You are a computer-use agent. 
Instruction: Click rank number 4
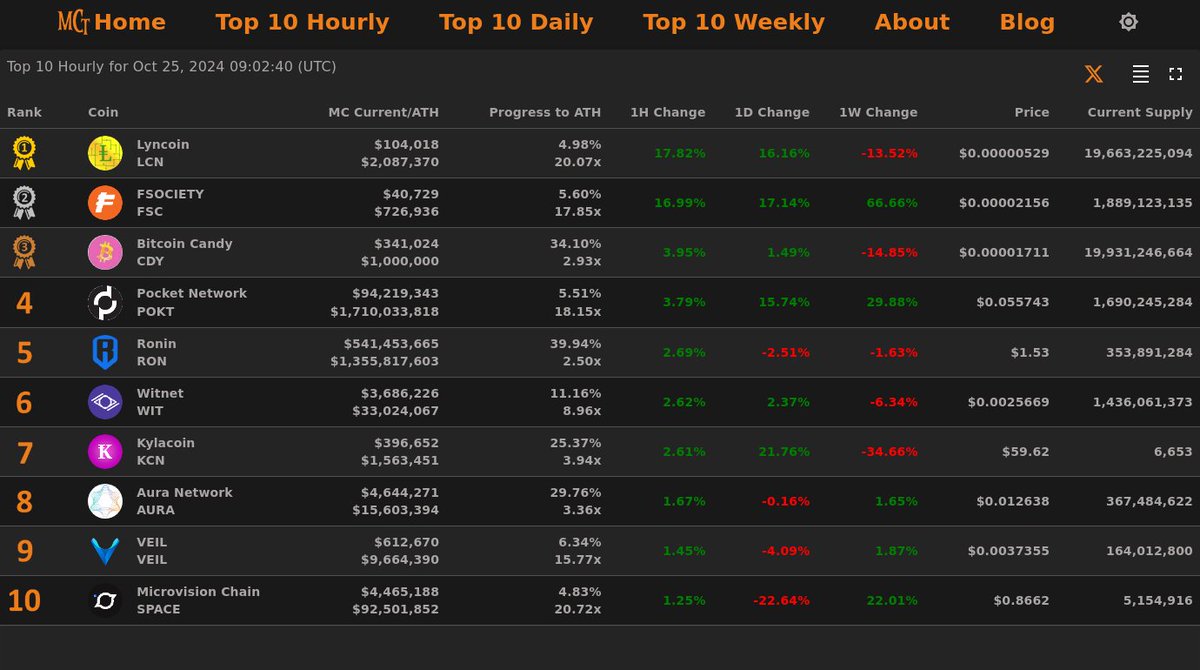[24, 303]
